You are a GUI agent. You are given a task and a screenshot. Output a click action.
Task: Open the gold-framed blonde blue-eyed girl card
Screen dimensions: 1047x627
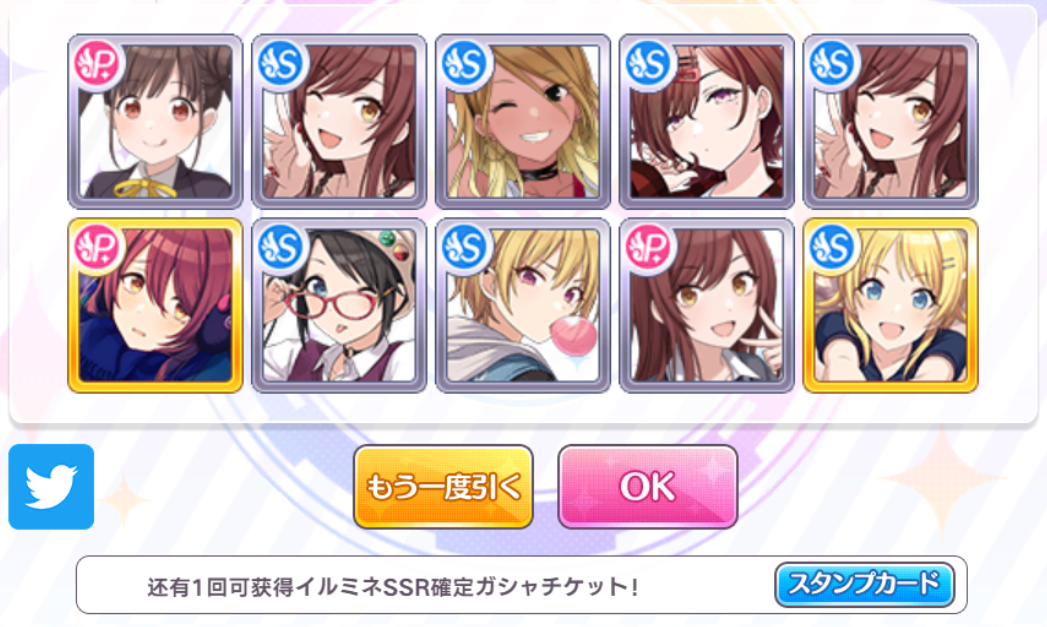891,306
